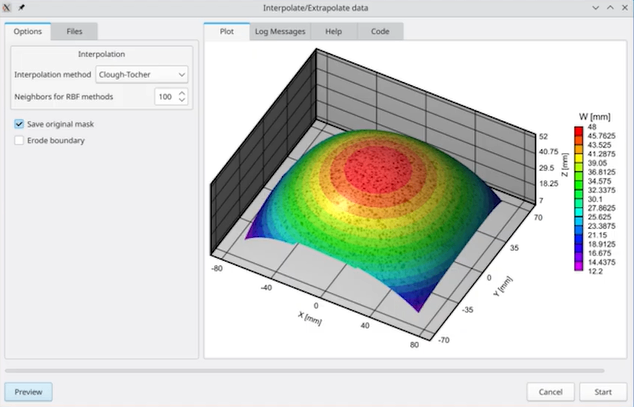Close the Interpolate/Extrapolate data dialog
The height and width of the screenshot is (407, 634).
pos(624,7)
